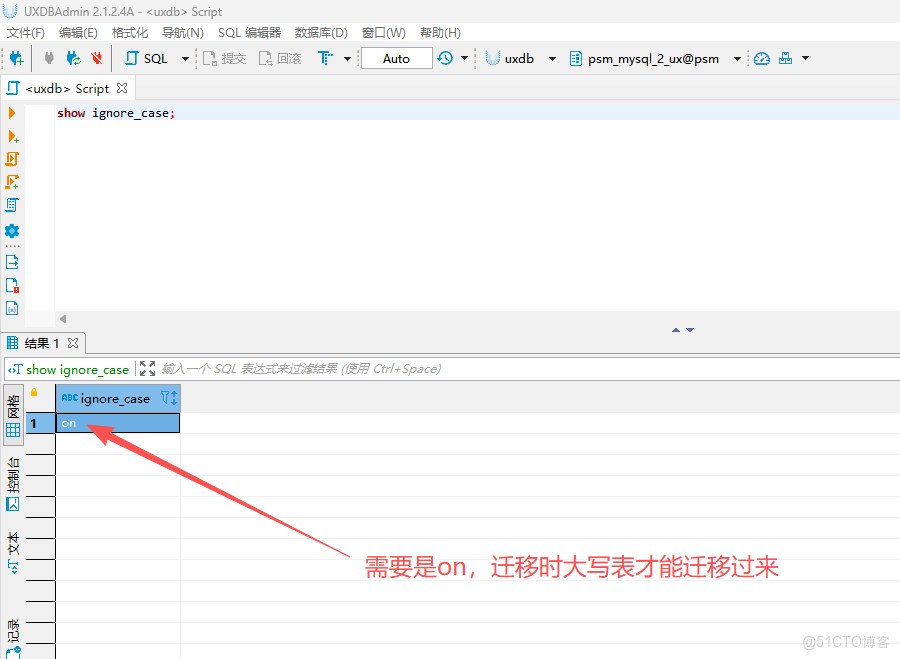Click the 回滚 rollback button

280,59
